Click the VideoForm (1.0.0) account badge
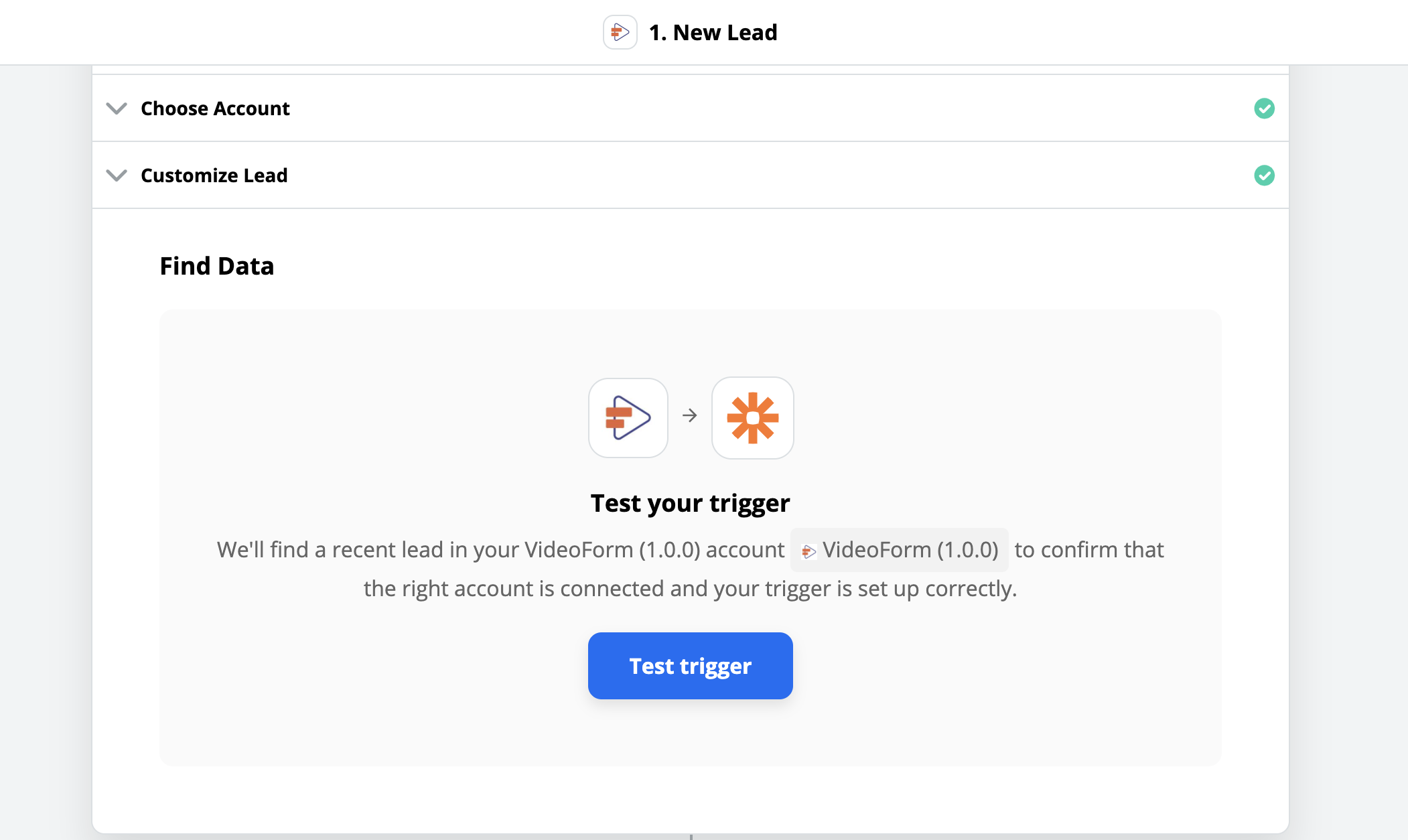This screenshot has width=1408, height=840. tap(899, 550)
